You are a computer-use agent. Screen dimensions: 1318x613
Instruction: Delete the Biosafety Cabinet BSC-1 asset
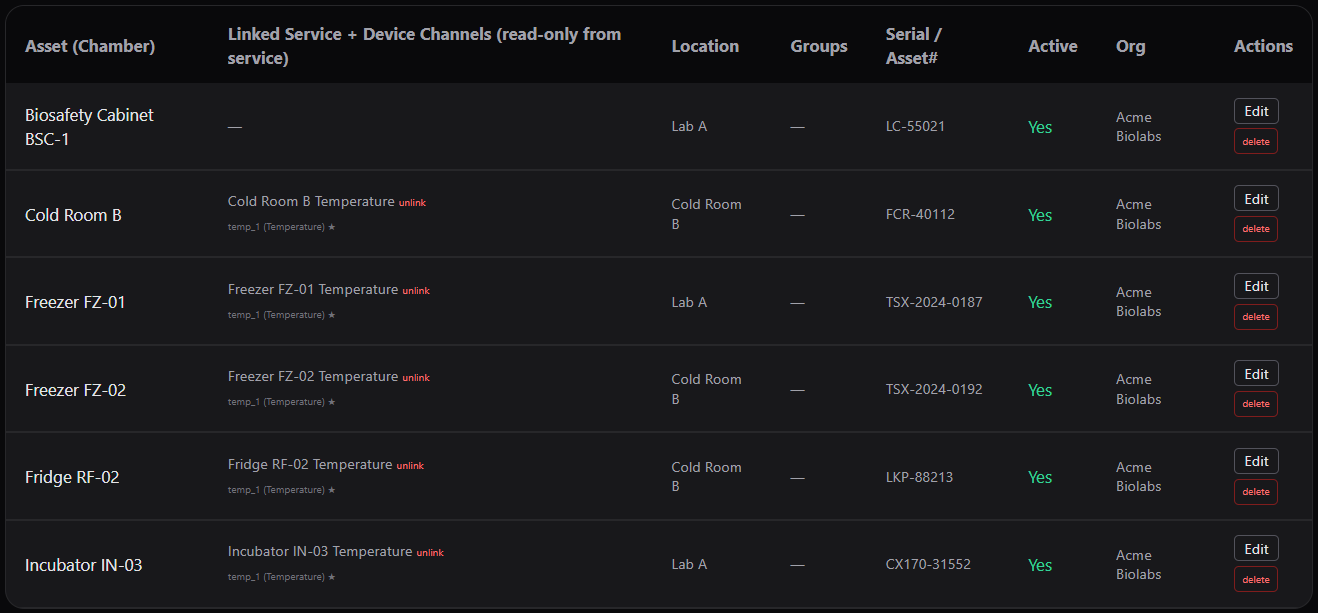tap(1256, 141)
